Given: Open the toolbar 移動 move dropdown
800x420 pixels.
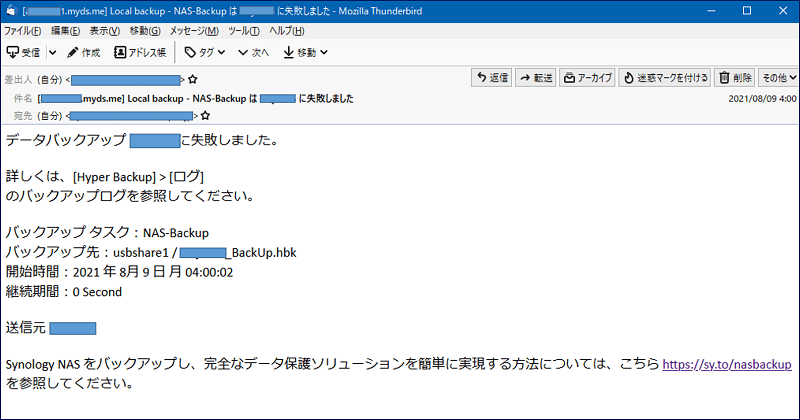Looking at the screenshot, I should (x=305, y=52).
